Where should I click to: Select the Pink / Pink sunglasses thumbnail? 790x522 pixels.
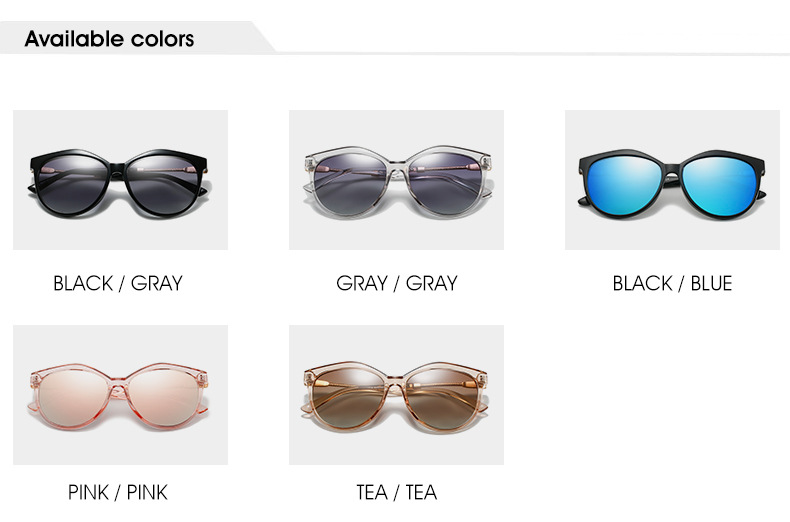[x=120, y=395]
